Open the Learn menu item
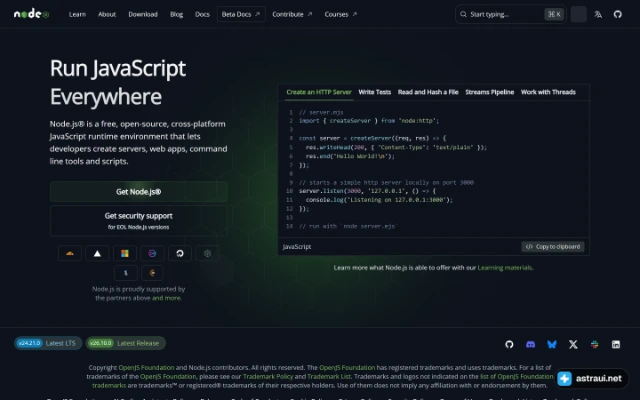 tap(77, 14)
